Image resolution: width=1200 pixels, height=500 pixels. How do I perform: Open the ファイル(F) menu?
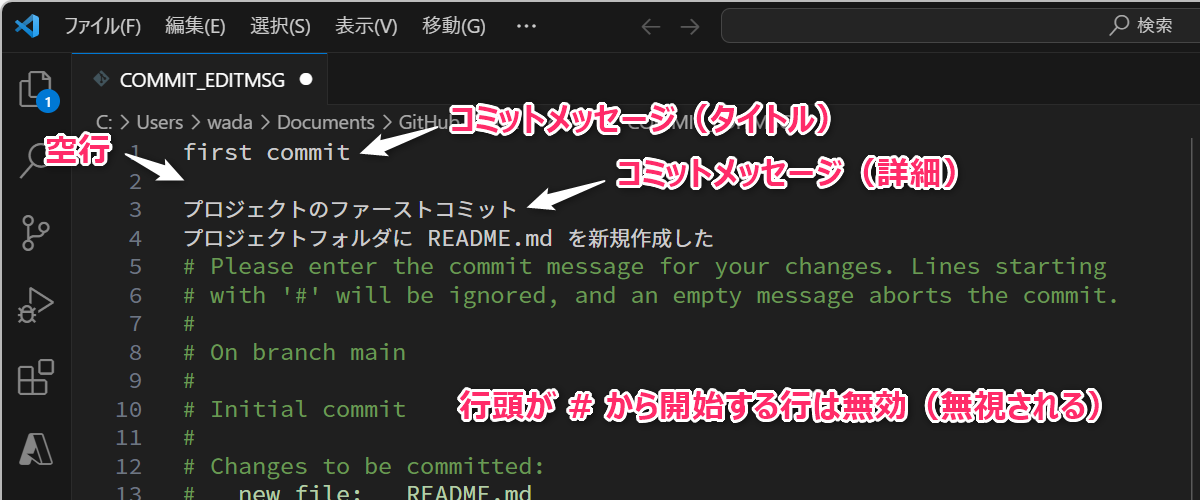(102, 26)
